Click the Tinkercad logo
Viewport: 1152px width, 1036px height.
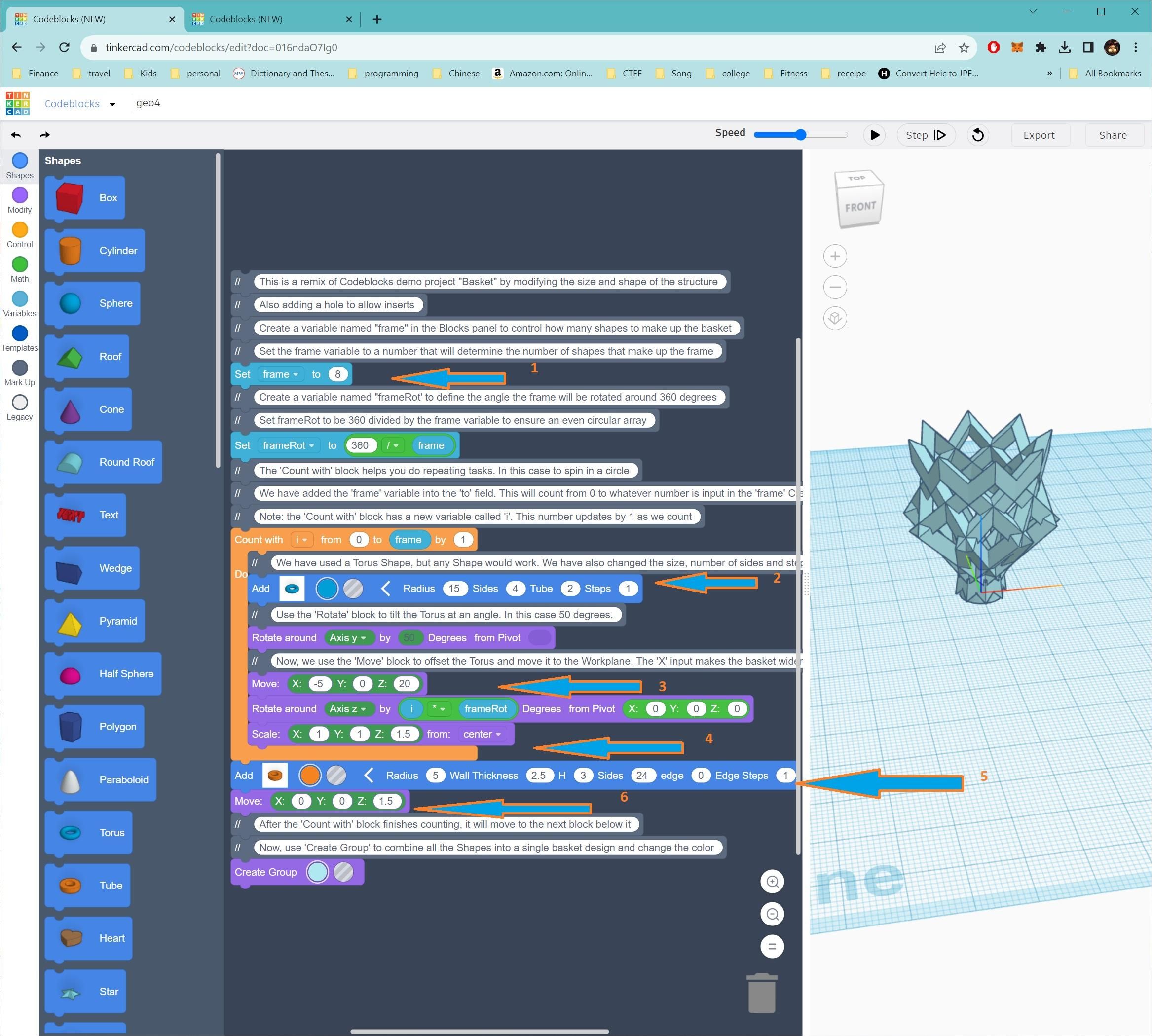pyautogui.click(x=18, y=103)
